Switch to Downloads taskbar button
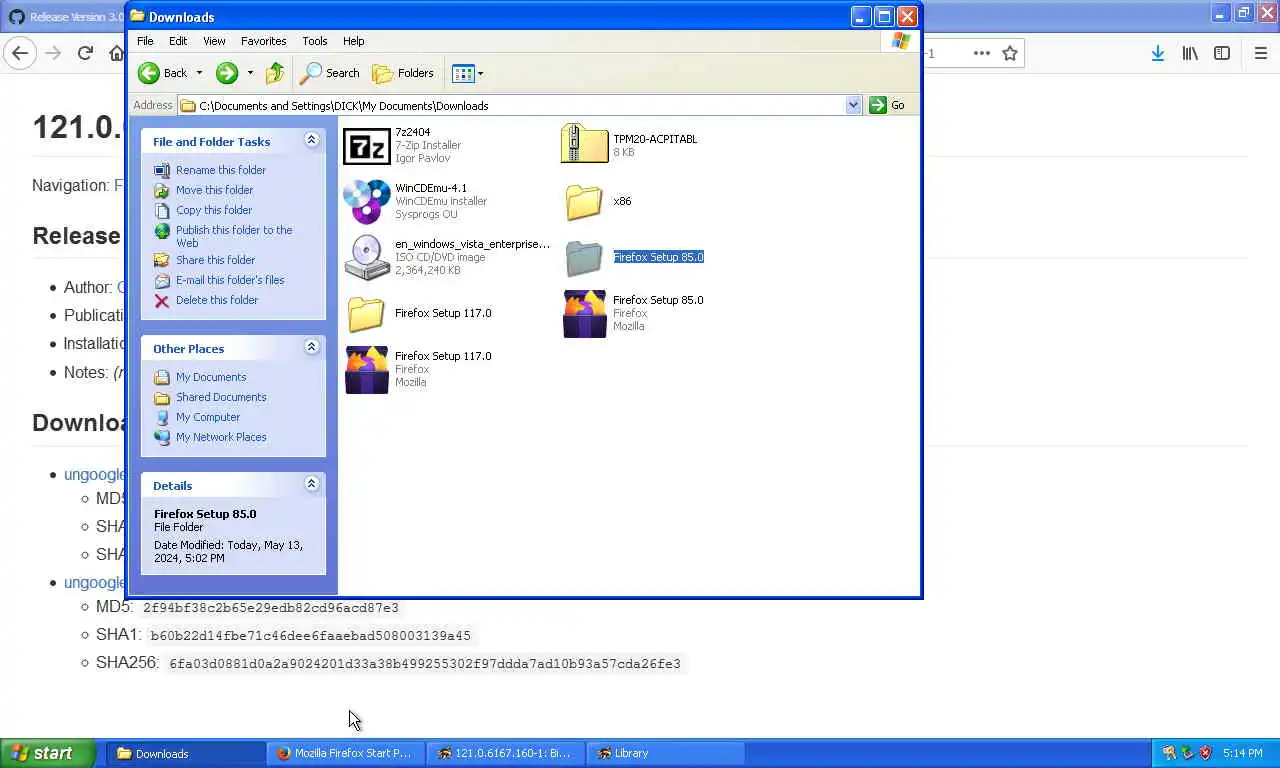 click(186, 753)
